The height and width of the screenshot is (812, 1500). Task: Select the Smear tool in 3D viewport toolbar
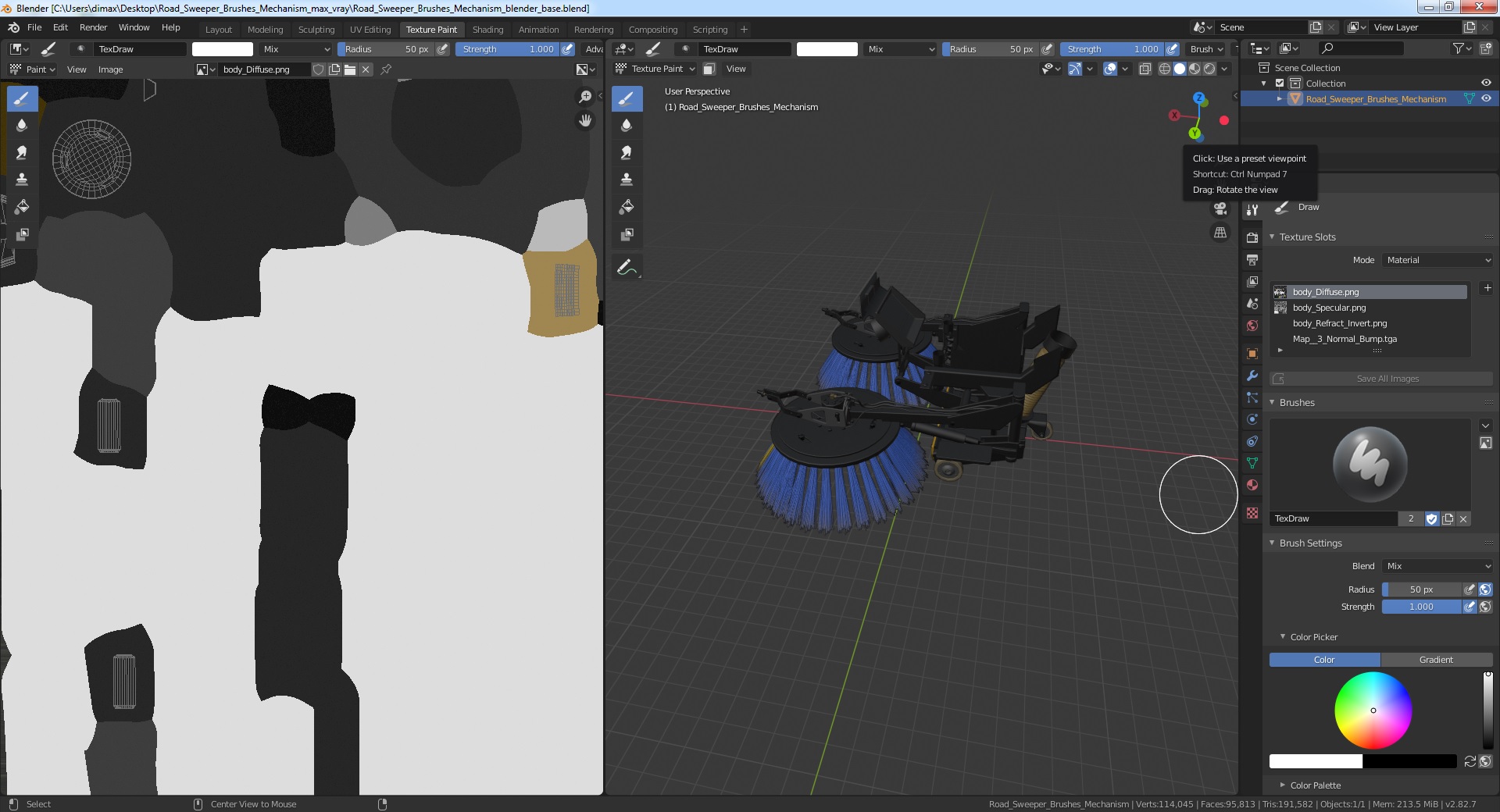(627, 152)
